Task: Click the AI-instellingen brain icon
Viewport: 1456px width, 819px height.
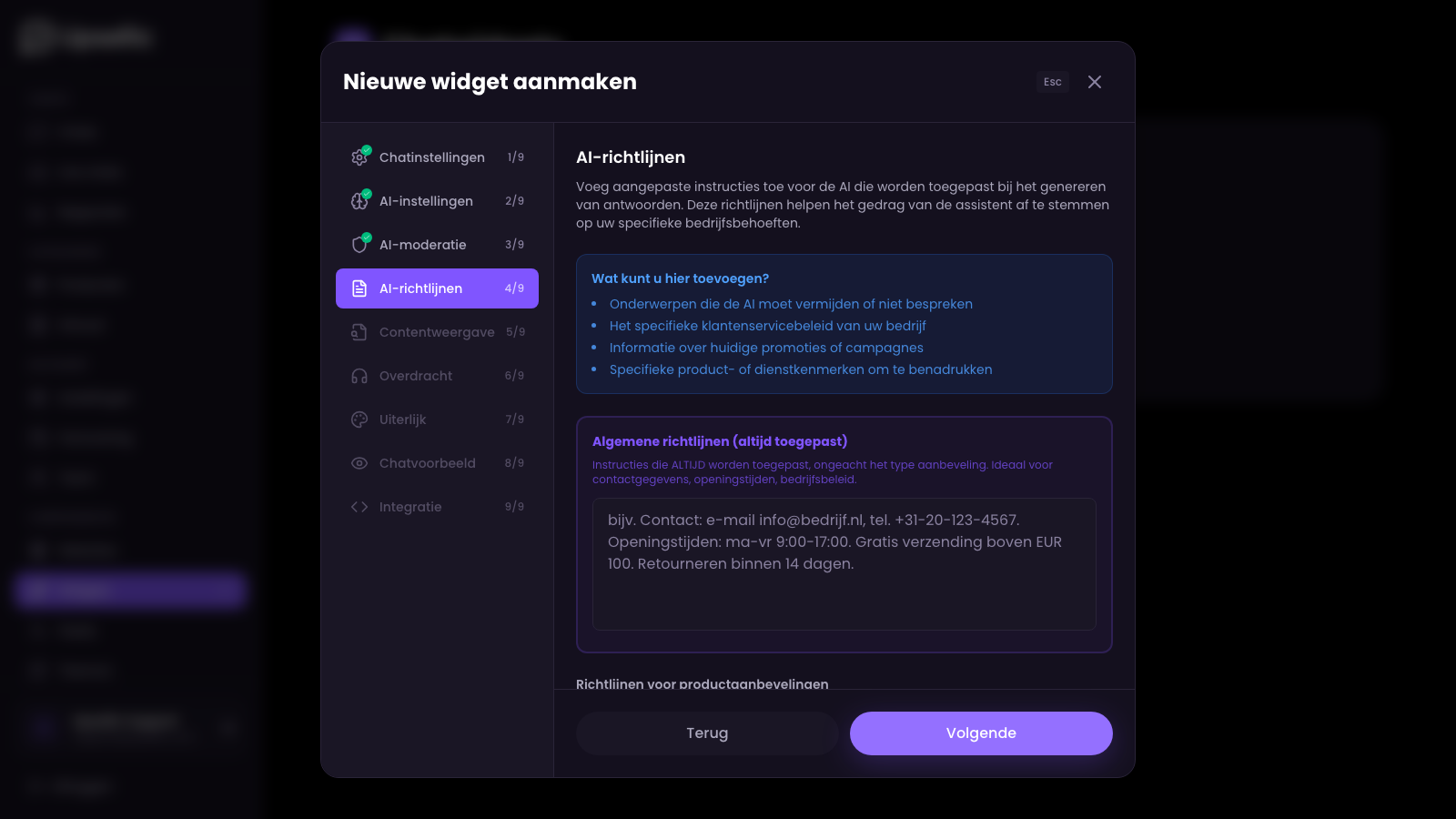Action: click(x=359, y=201)
